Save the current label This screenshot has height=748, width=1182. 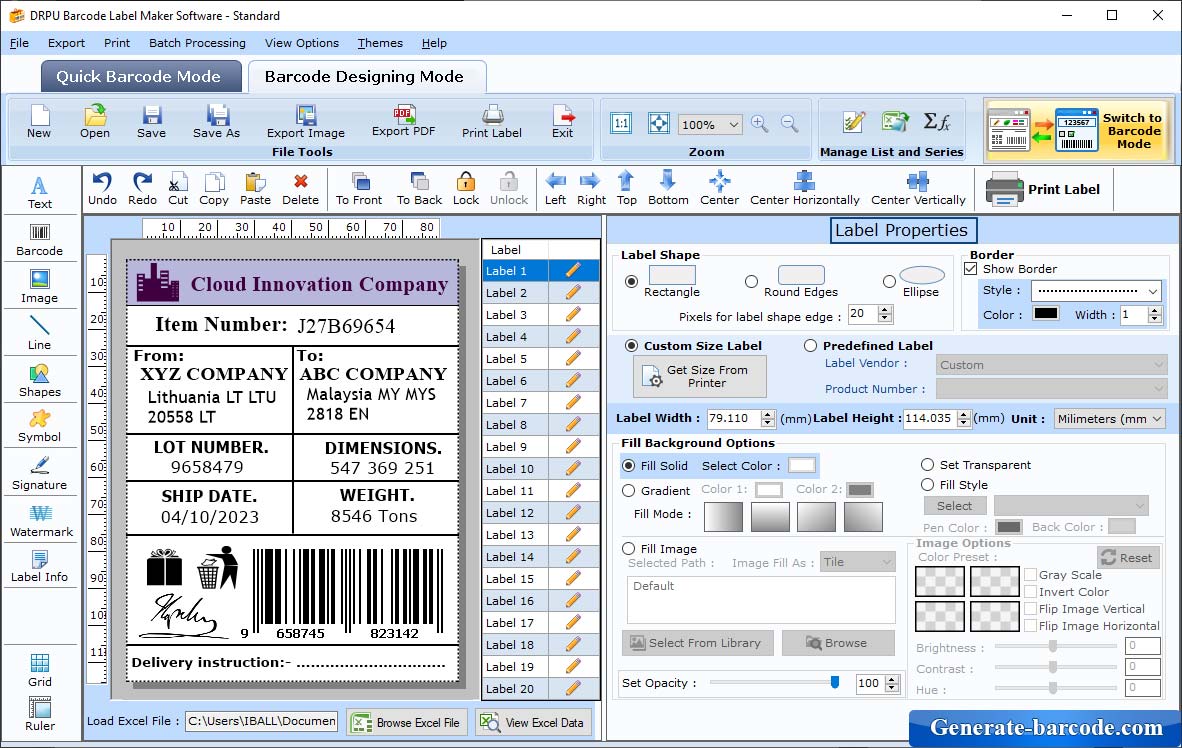click(152, 121)
